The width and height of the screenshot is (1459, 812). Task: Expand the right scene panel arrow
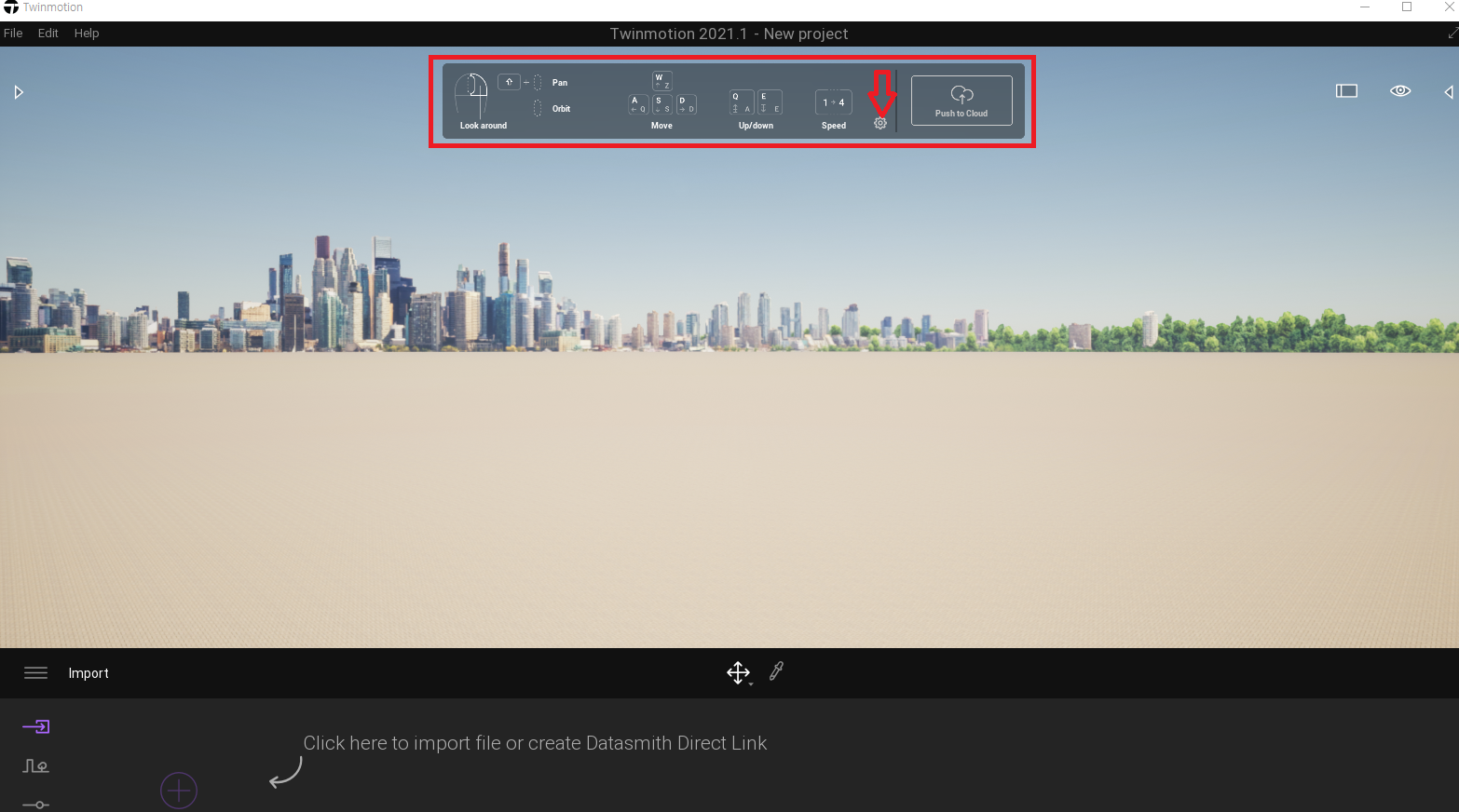point(1449,92)
